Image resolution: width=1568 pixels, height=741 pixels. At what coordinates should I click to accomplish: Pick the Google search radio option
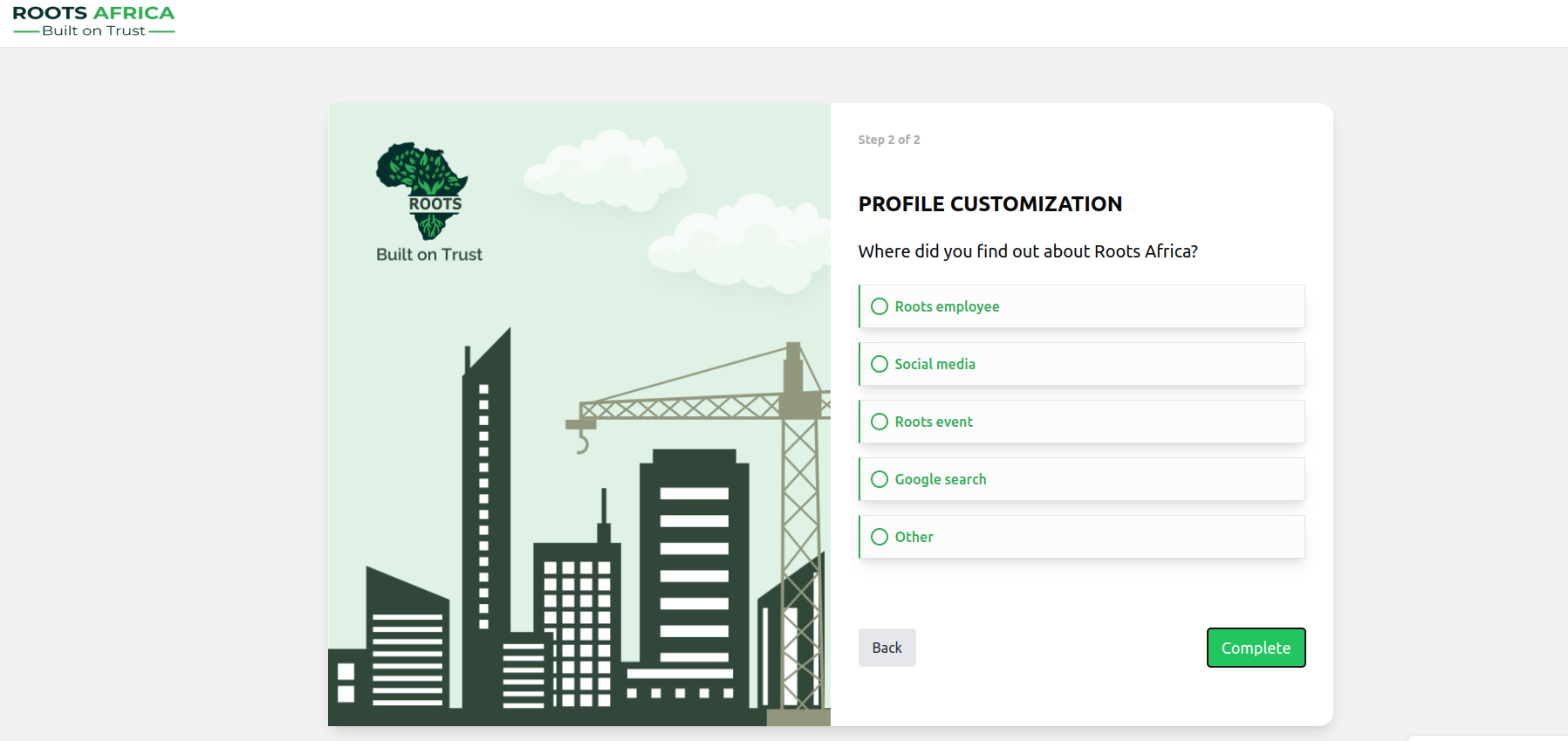tap(880, 479)
